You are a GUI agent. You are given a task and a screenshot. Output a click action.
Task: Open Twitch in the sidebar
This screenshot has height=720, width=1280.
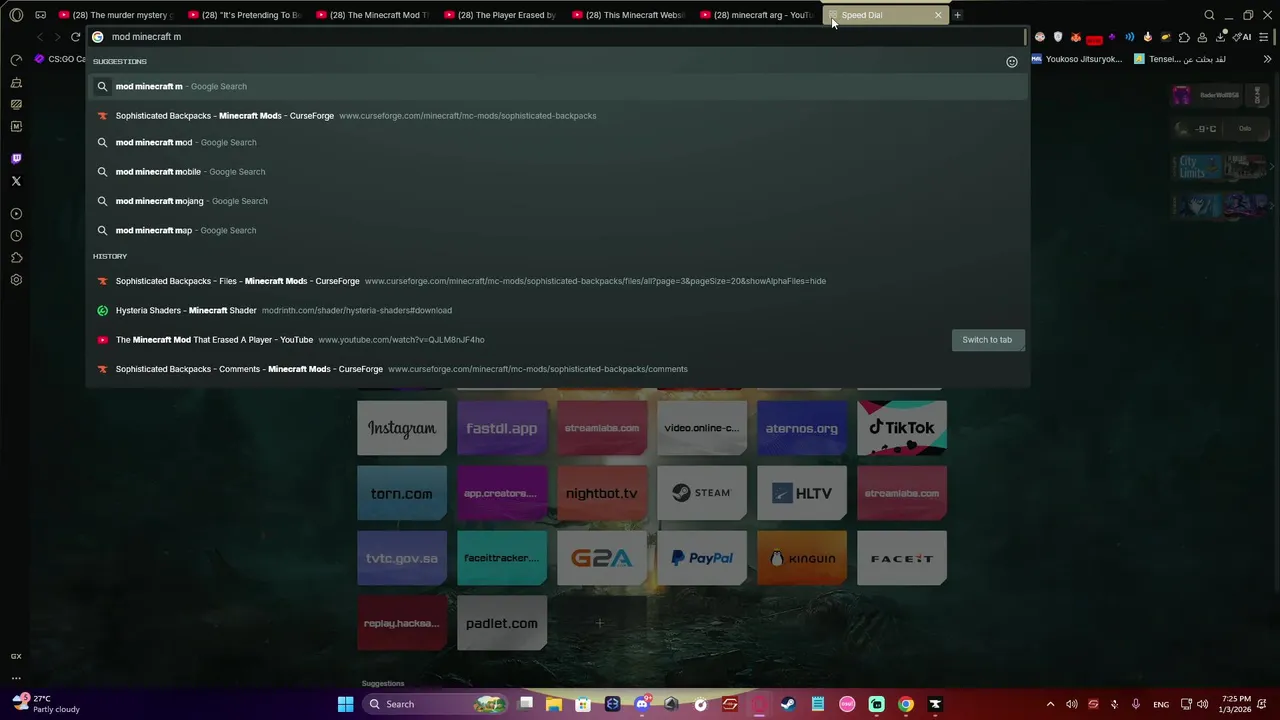pos(16,159)
